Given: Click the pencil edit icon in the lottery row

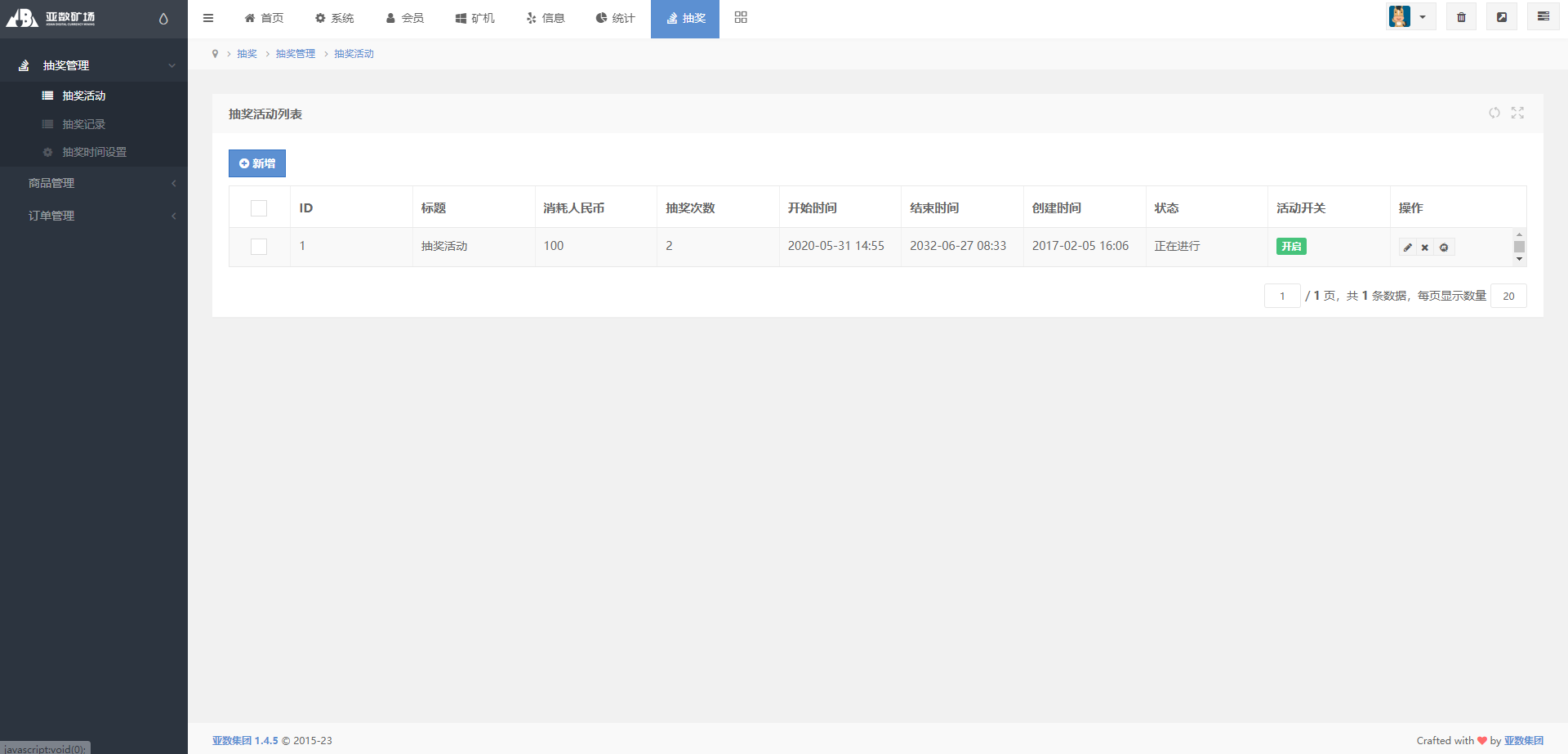Looking at the screenshot, I should 1407,248.
